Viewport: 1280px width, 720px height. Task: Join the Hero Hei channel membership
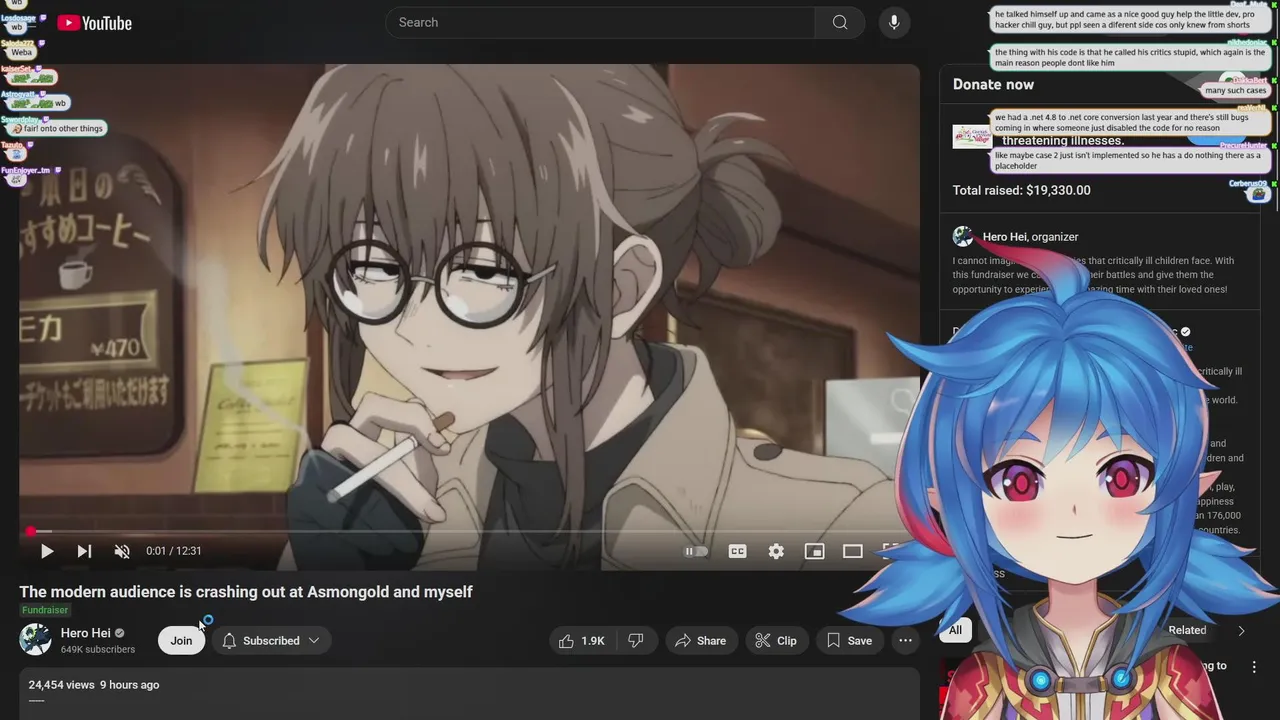pos(181,641)
